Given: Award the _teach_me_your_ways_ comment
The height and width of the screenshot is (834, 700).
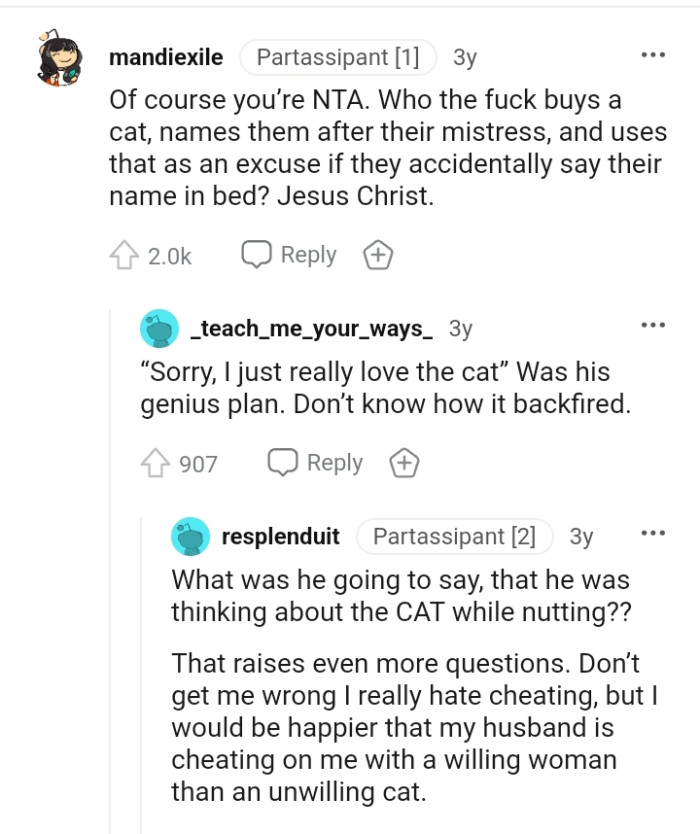Looking at the screenshot, I should coord(404,463).
